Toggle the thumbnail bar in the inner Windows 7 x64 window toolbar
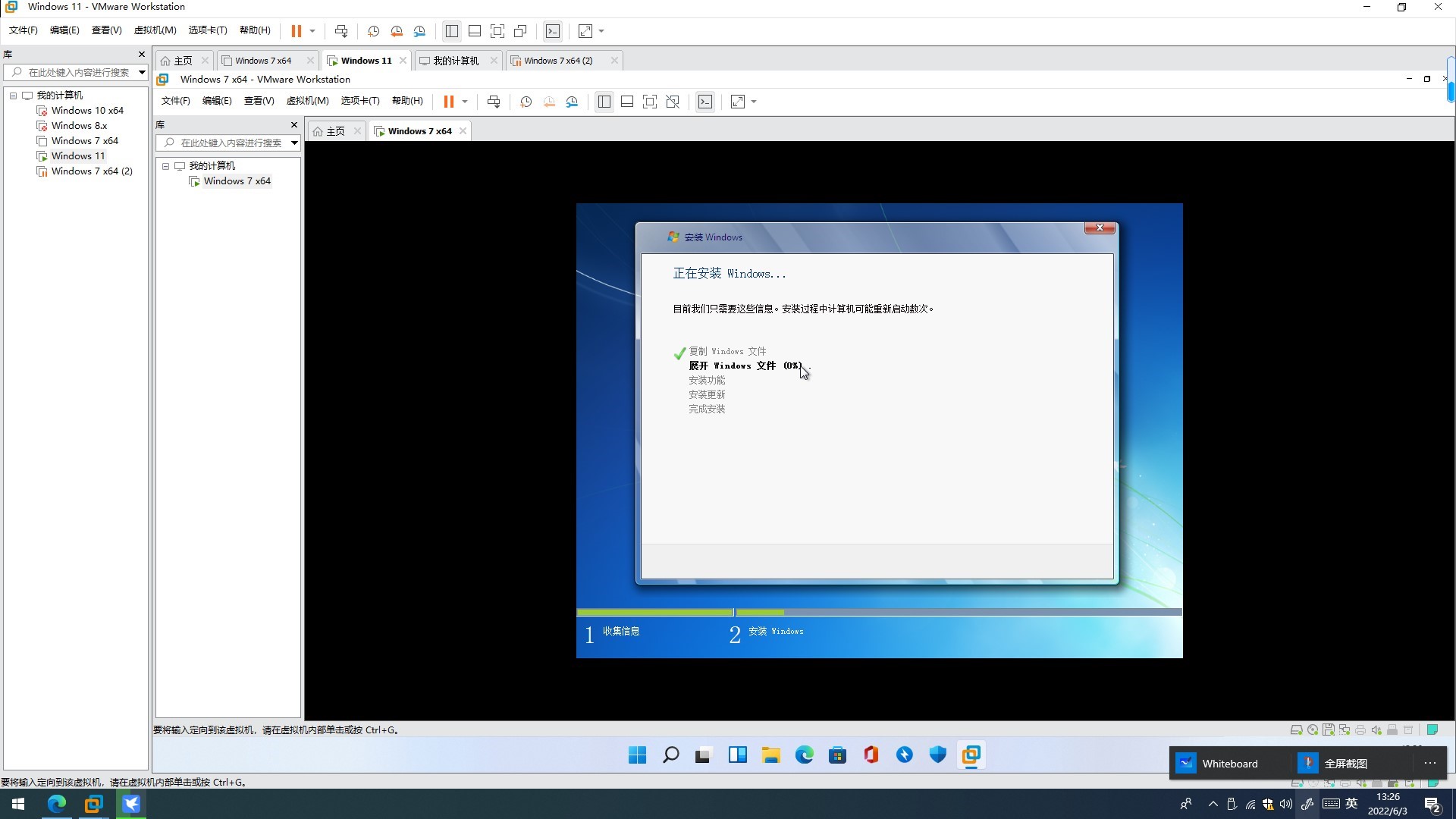The image size is (1456, 819). 627,102
